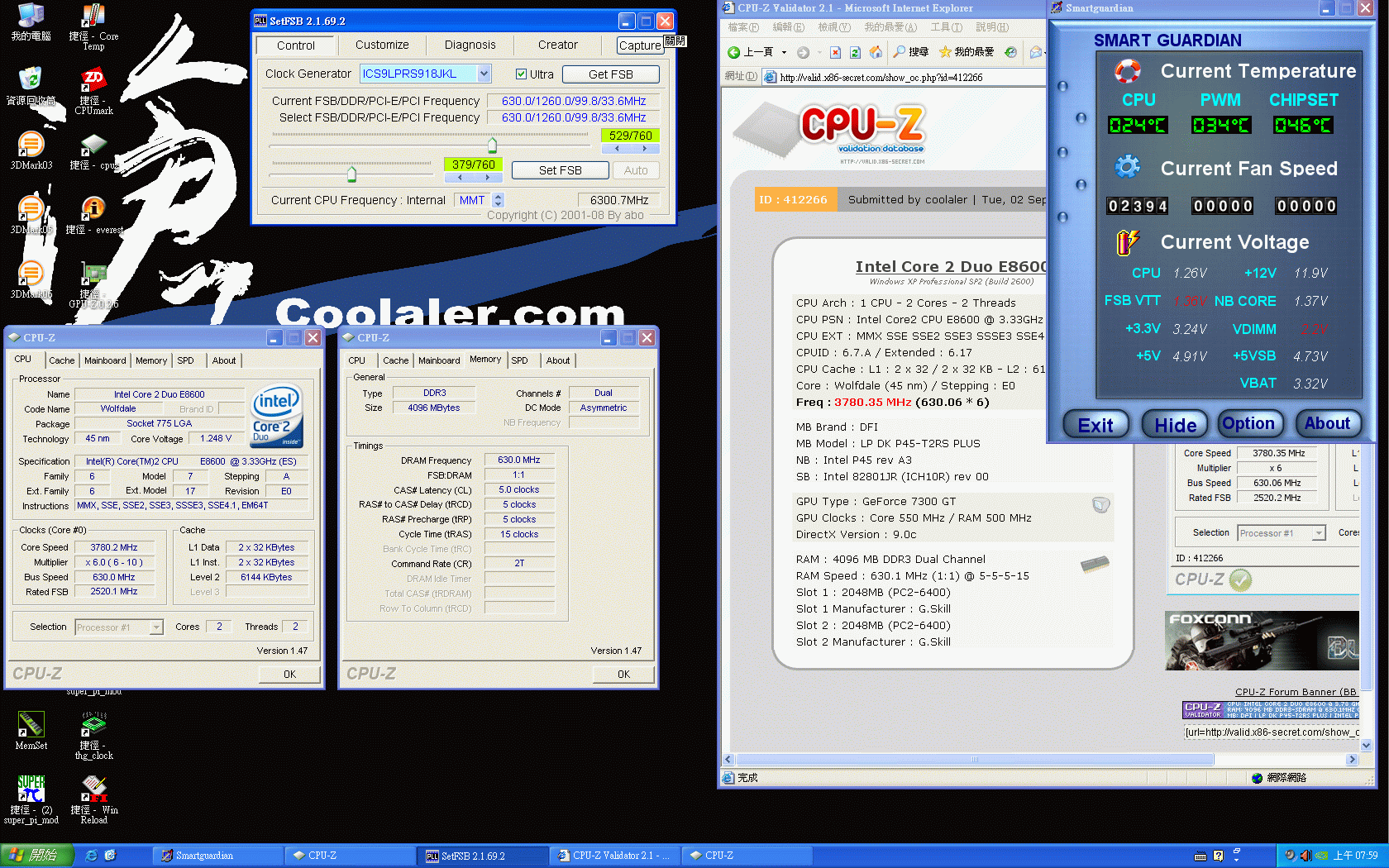Click left arrow under 379/760 slider
The width and height of the screenshot is (1389, 868).
(459, 178)
